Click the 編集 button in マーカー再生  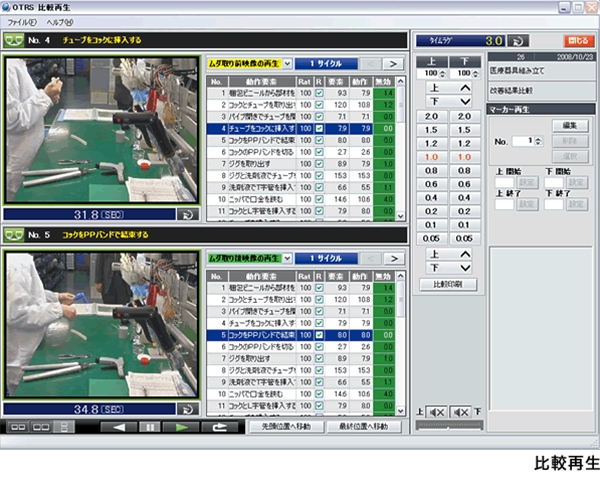[x=570, y=126]
